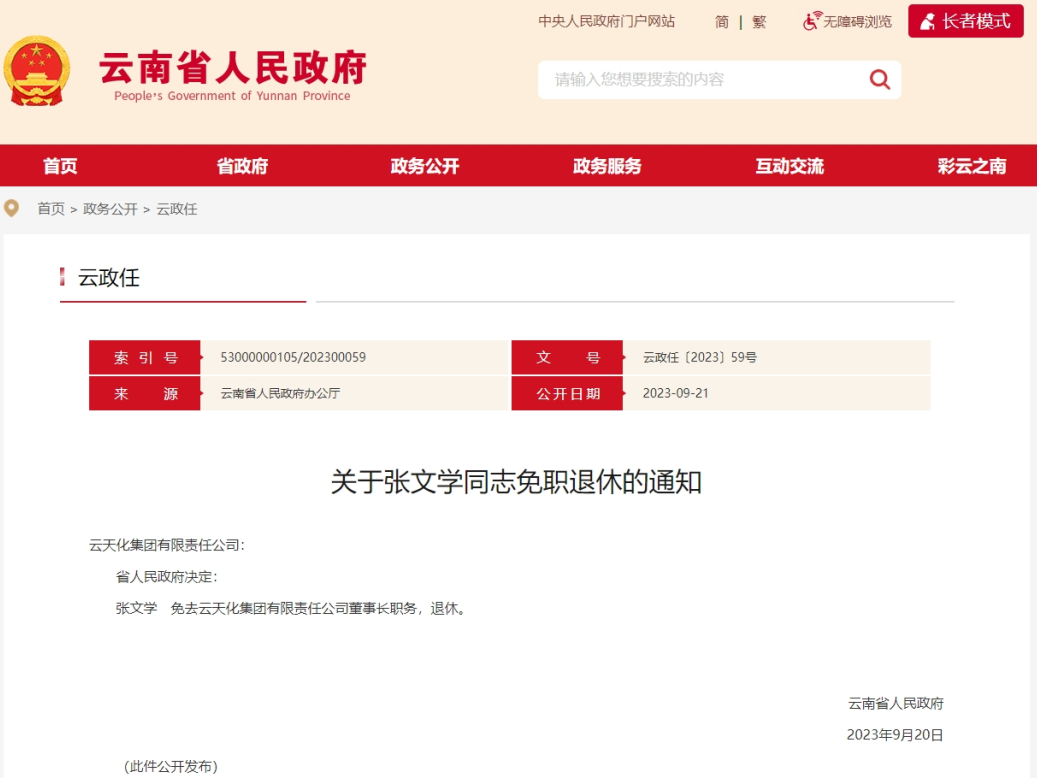
Task: Click the note (此件公开发布)
Action: (171, 767)
